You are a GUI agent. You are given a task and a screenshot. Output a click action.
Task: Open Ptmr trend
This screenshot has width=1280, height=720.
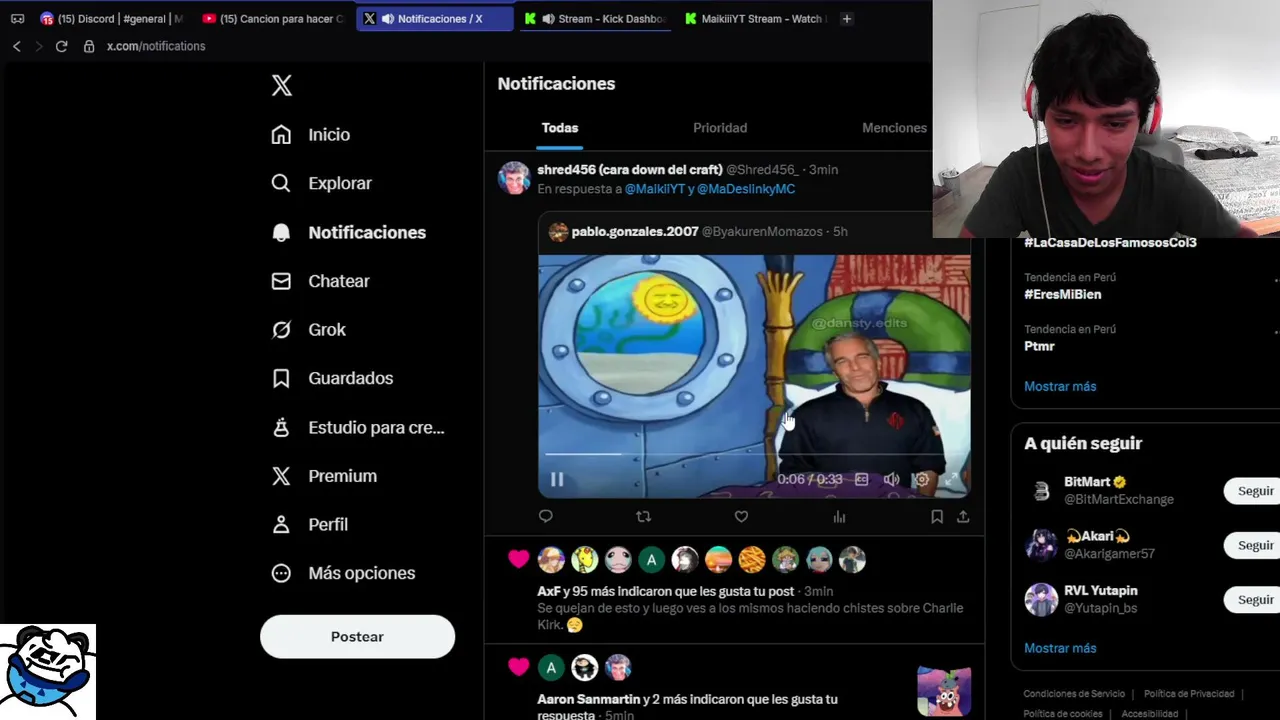(1039, 347)
